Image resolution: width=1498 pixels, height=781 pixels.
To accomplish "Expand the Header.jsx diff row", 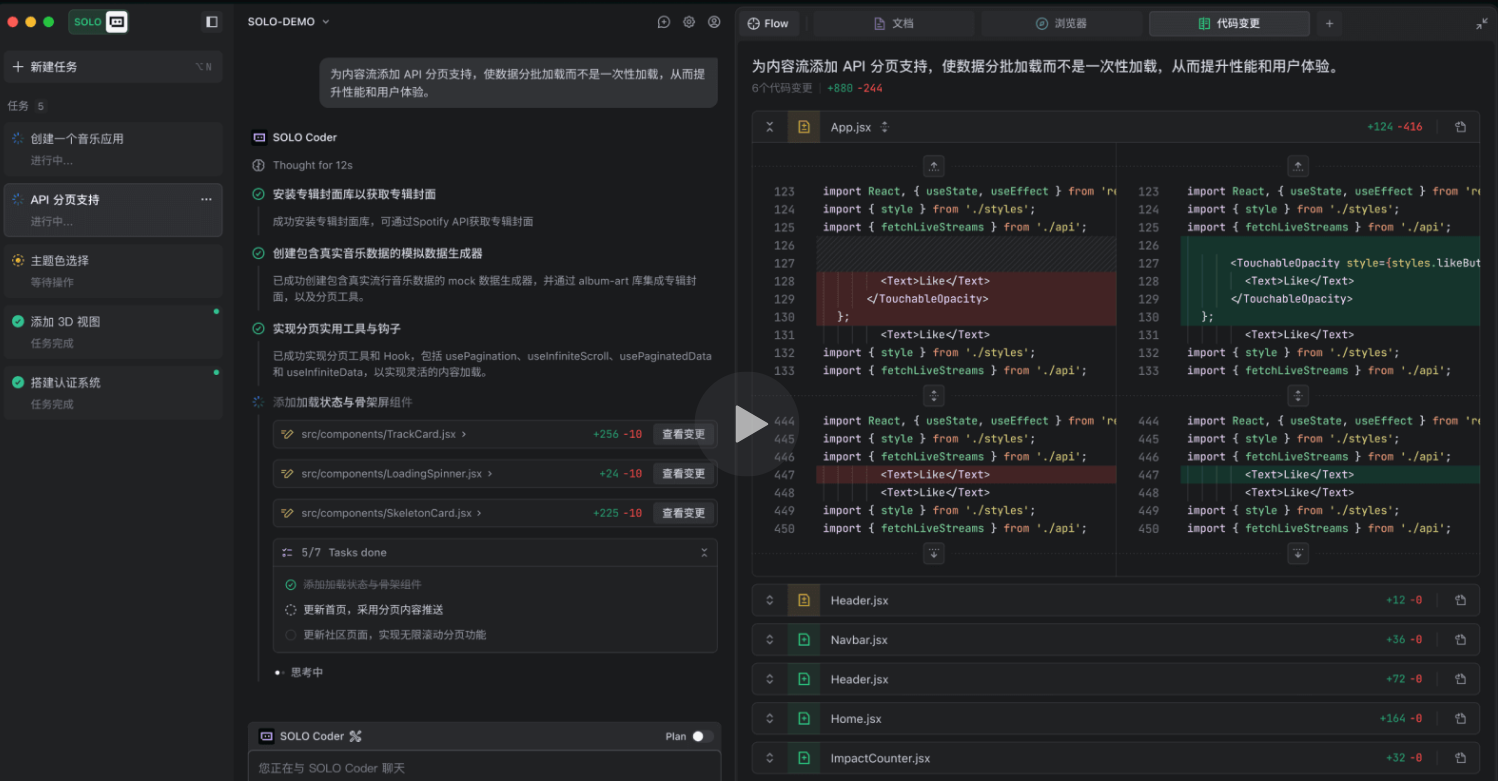I will (x=769, y=599).
